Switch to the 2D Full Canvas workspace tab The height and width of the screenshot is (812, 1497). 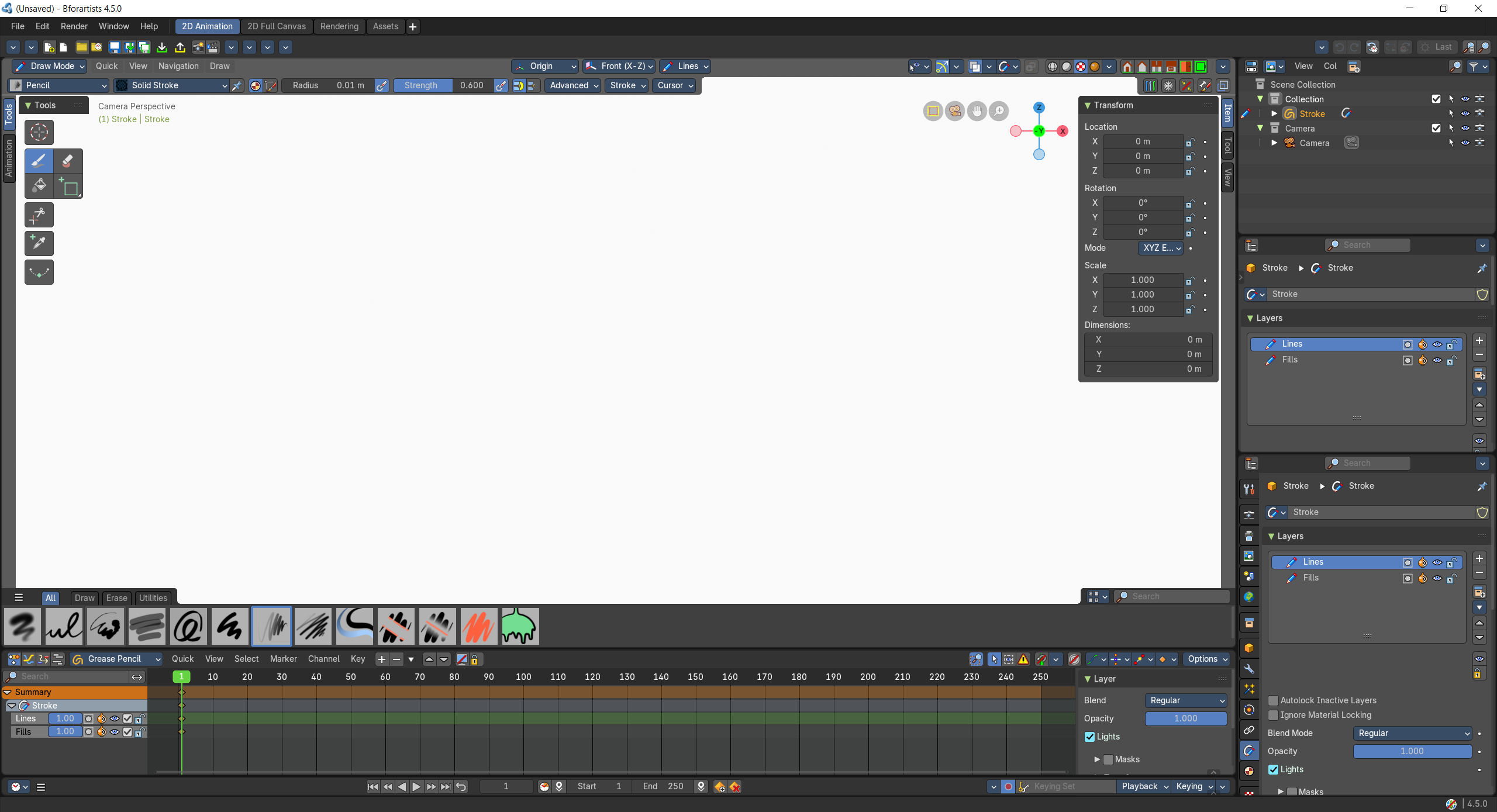pyautogui.click(x=276, y=26)
